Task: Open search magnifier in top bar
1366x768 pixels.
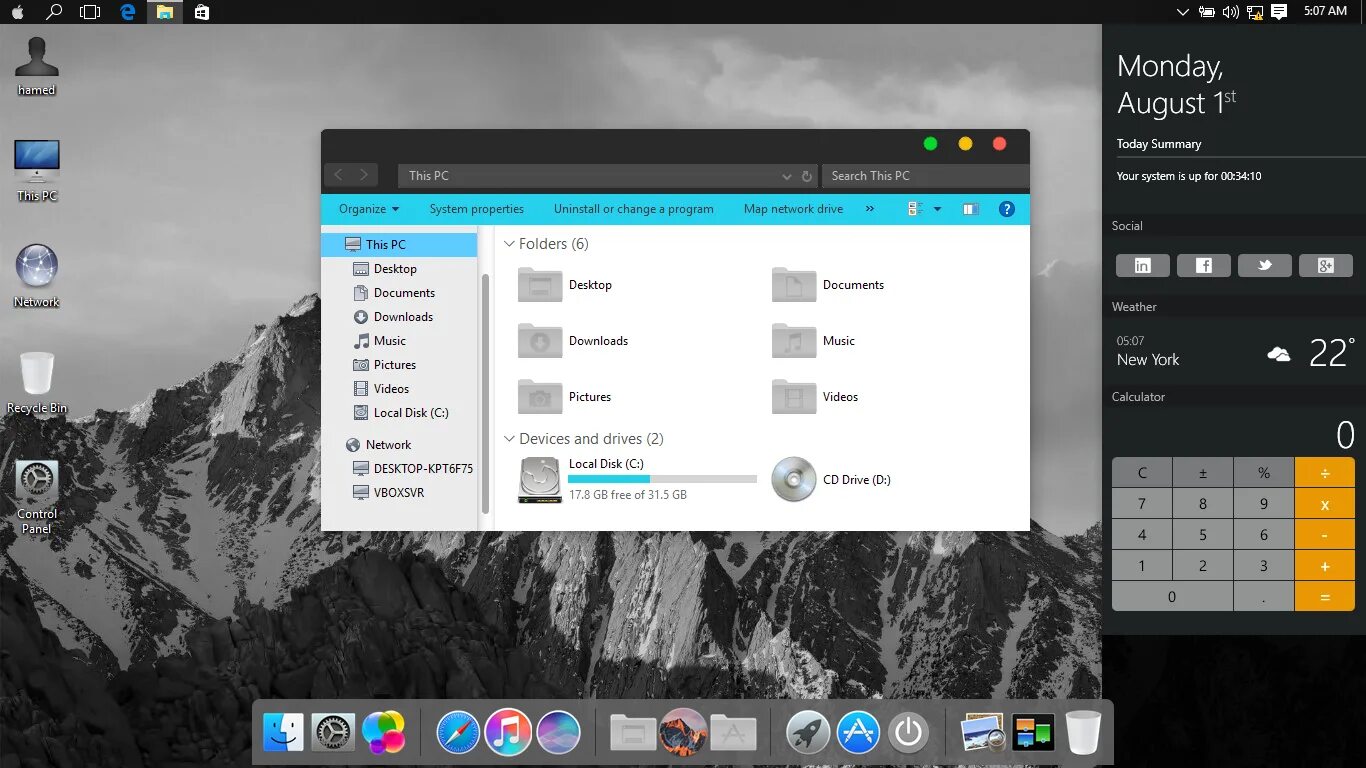Action: 54,12
